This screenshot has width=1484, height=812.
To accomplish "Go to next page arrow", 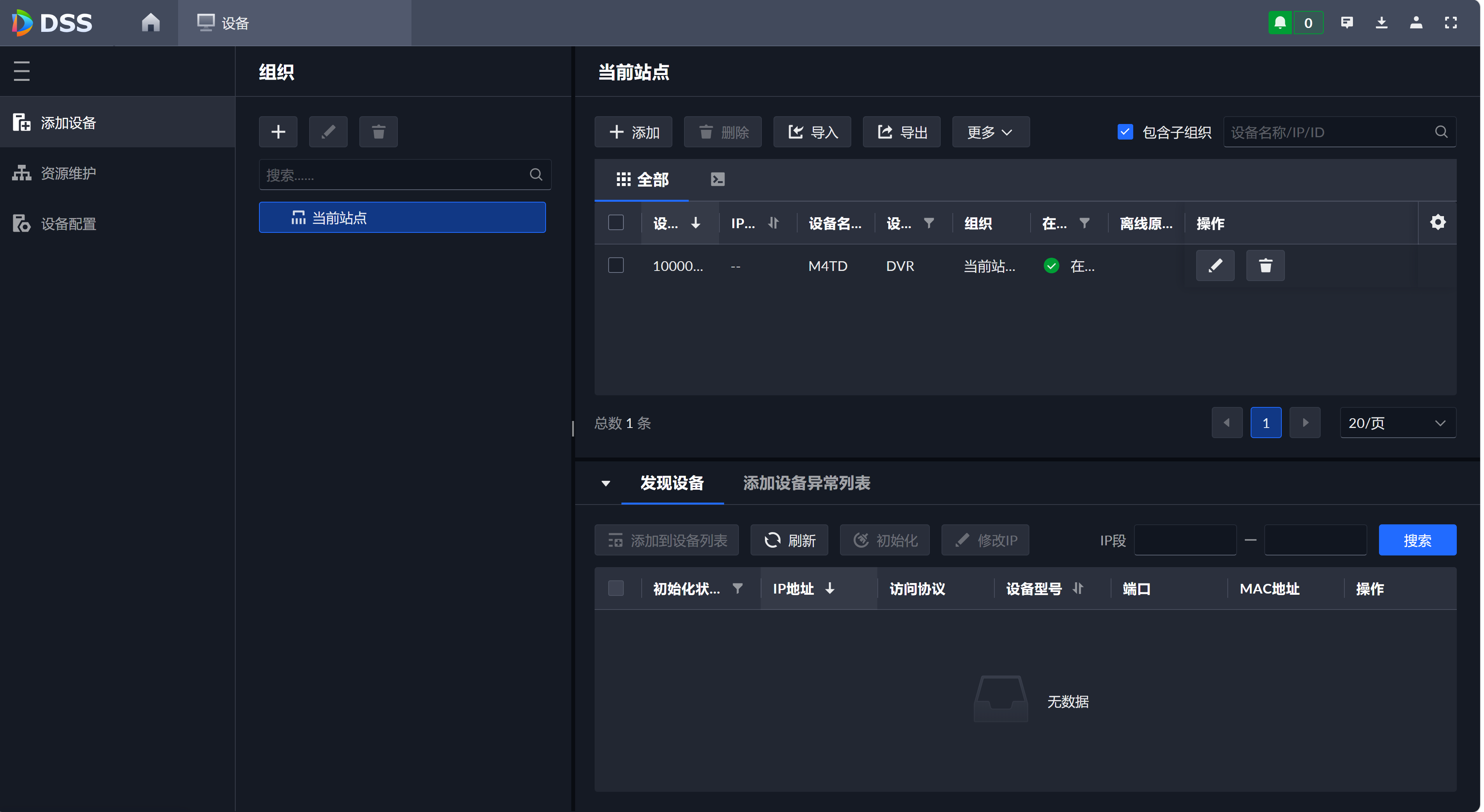I will (x=1305, y=423).
